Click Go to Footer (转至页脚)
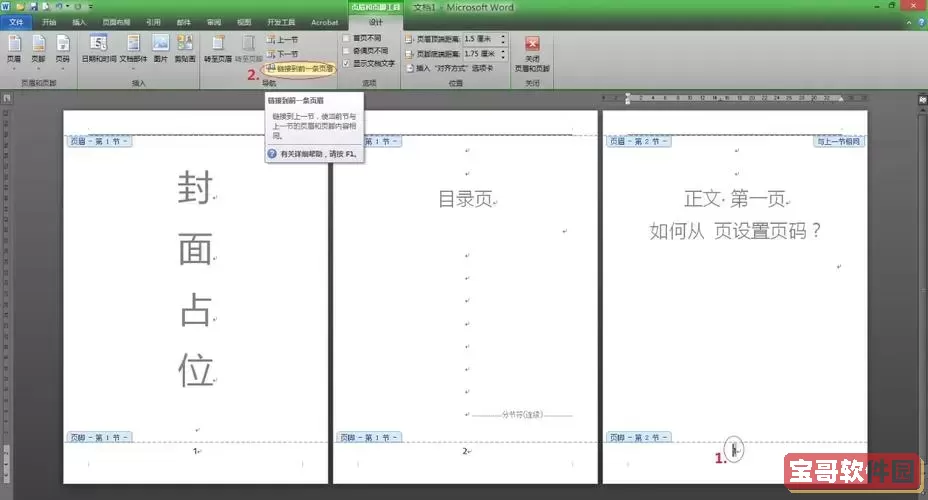 pyautogui.click(x=249, y=50)
